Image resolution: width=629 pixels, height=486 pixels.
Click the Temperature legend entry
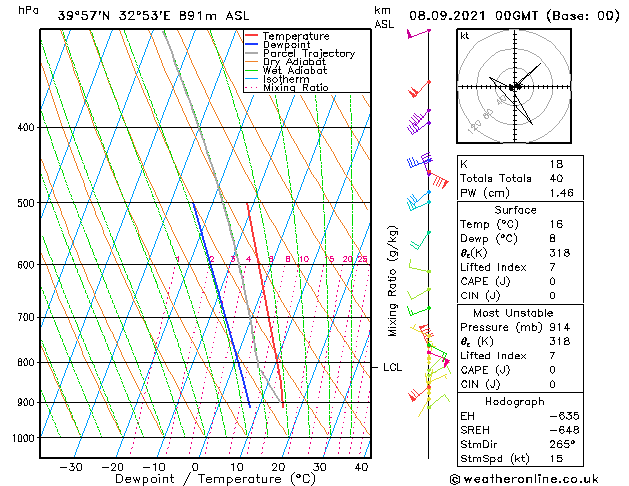tap(296, 36)
